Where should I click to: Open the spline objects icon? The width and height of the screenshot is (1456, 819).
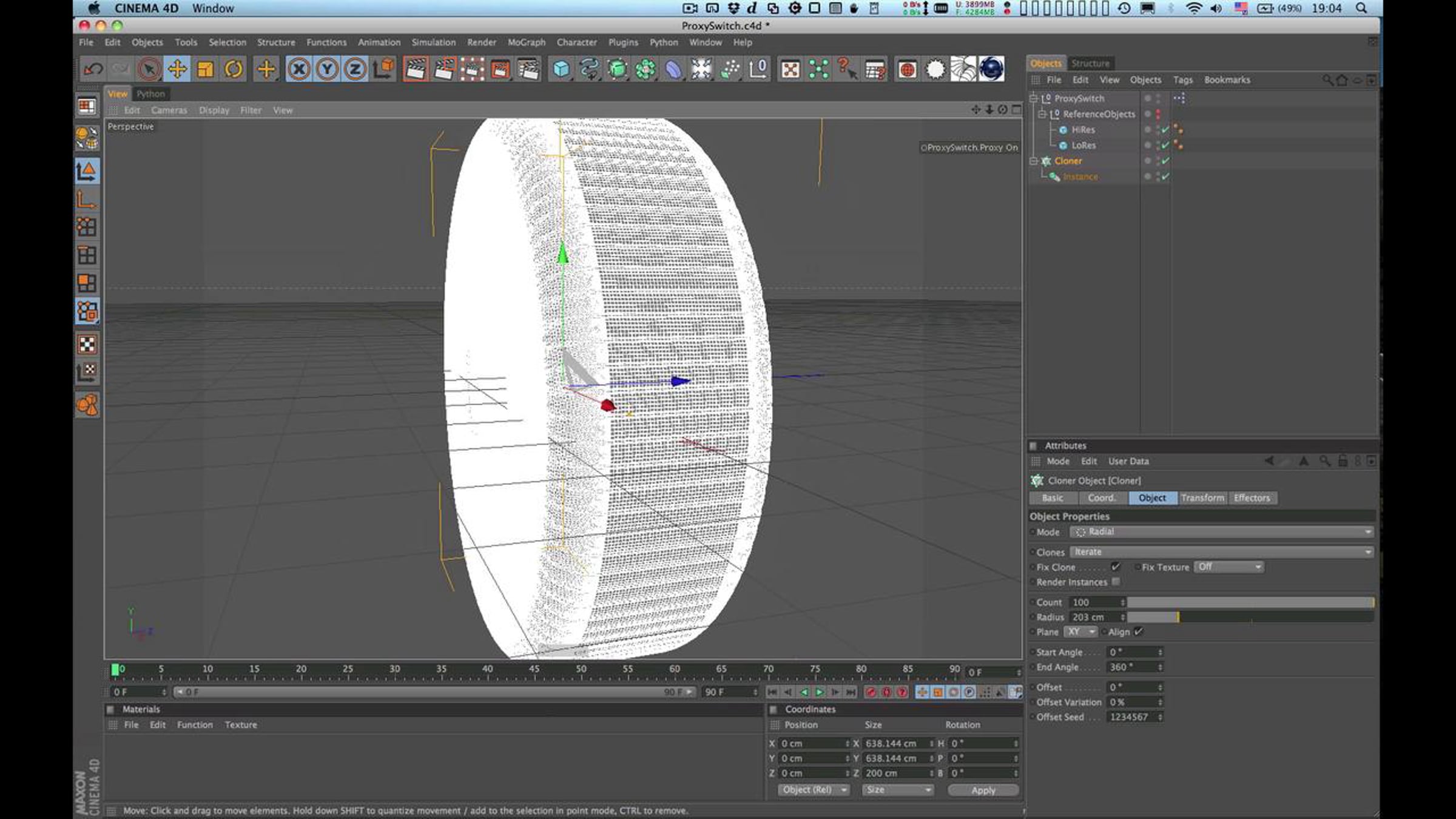(589, 69)
